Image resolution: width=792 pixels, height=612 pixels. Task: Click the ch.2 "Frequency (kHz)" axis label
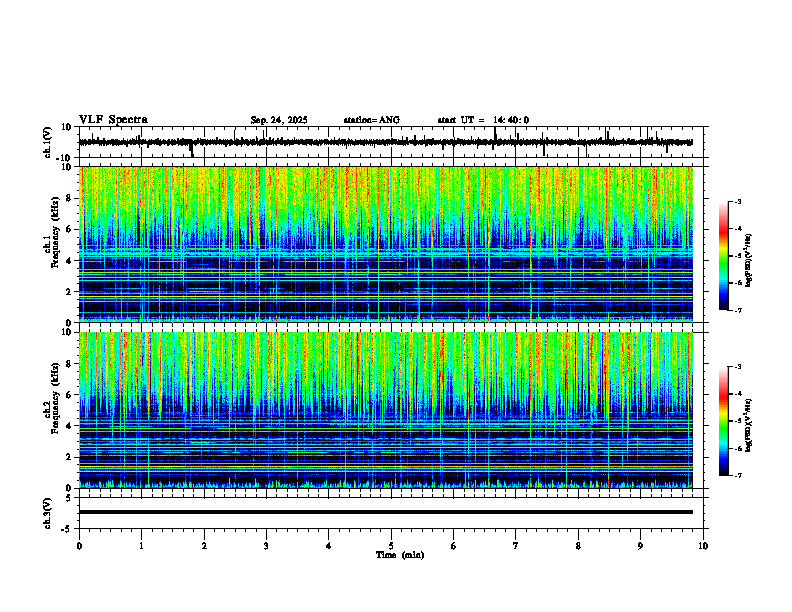pos(55,398)
